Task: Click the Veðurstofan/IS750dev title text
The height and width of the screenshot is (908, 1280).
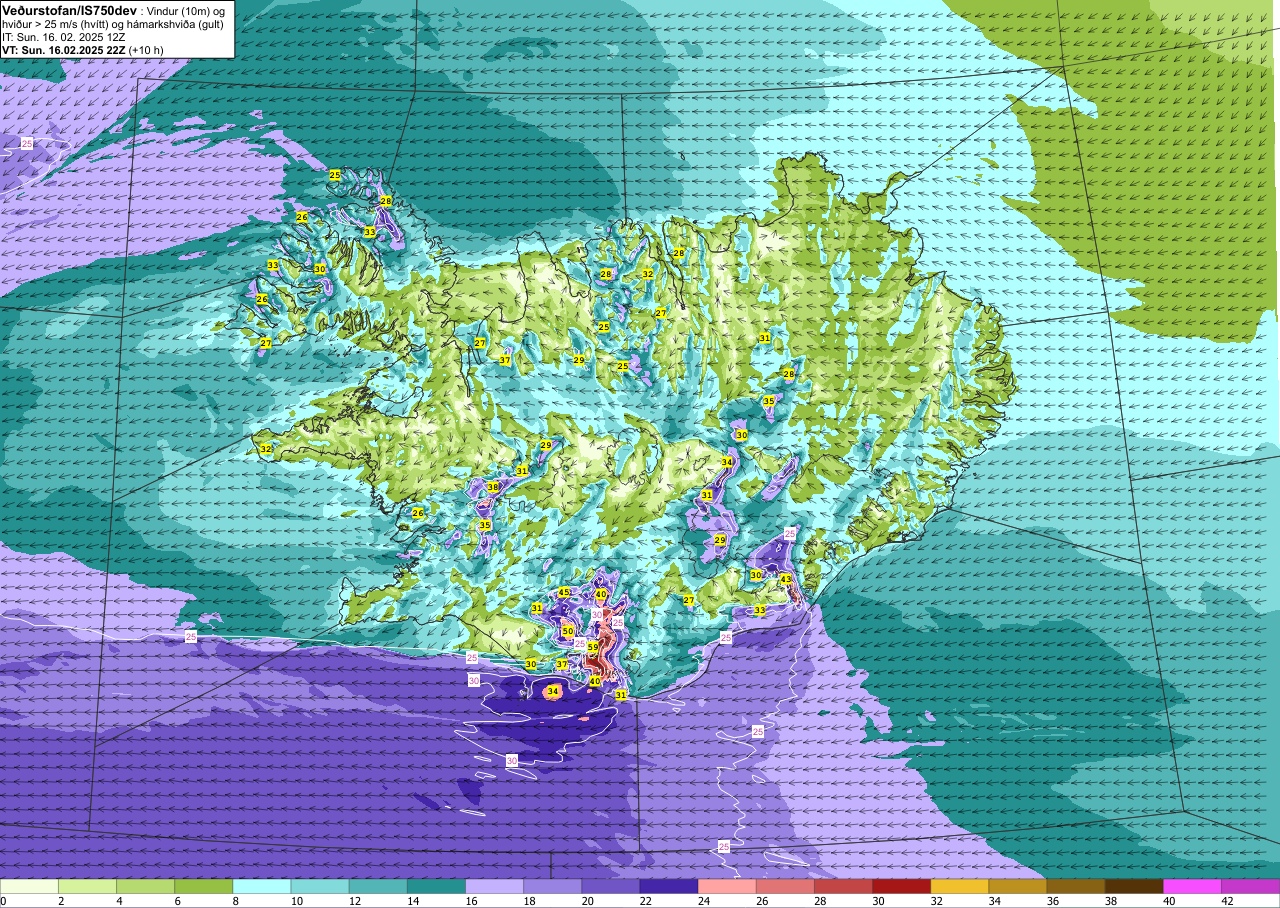Action: pyautogui.click(x=68, y=9)
